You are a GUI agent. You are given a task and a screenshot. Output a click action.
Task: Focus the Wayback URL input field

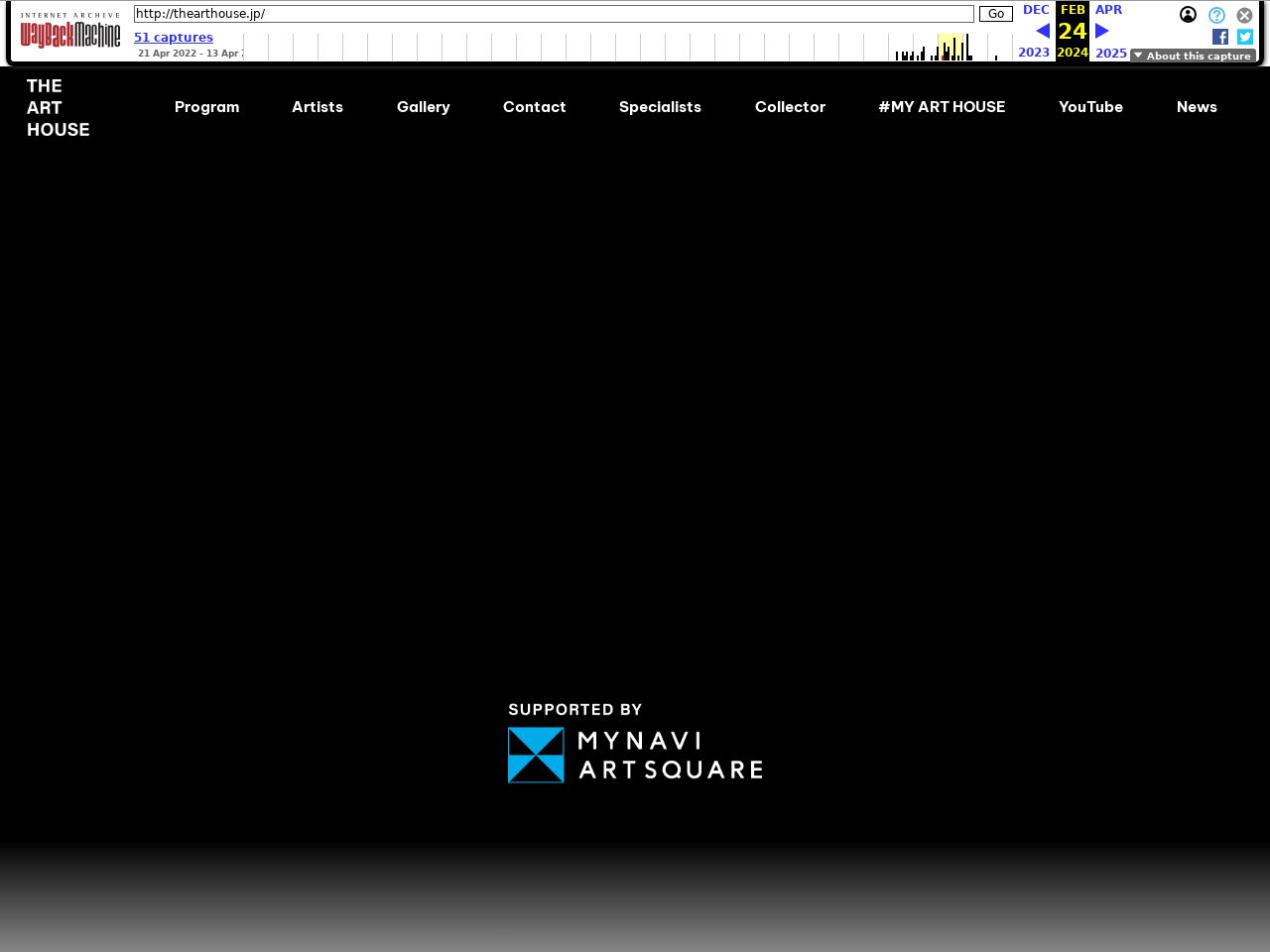tap(554, 14)
